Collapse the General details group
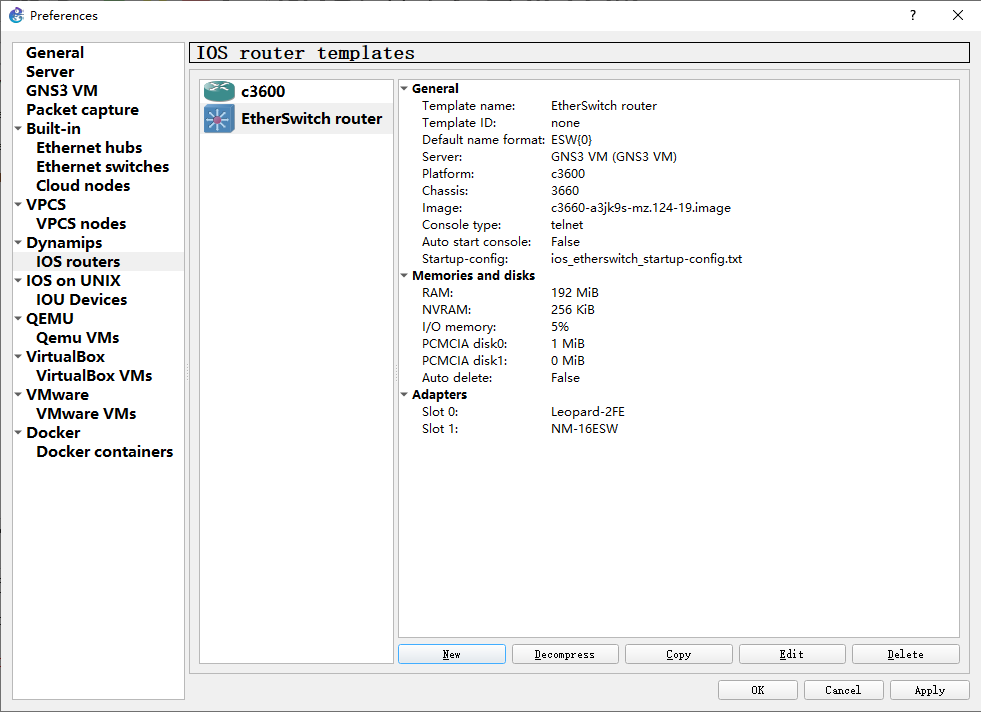 404,89
